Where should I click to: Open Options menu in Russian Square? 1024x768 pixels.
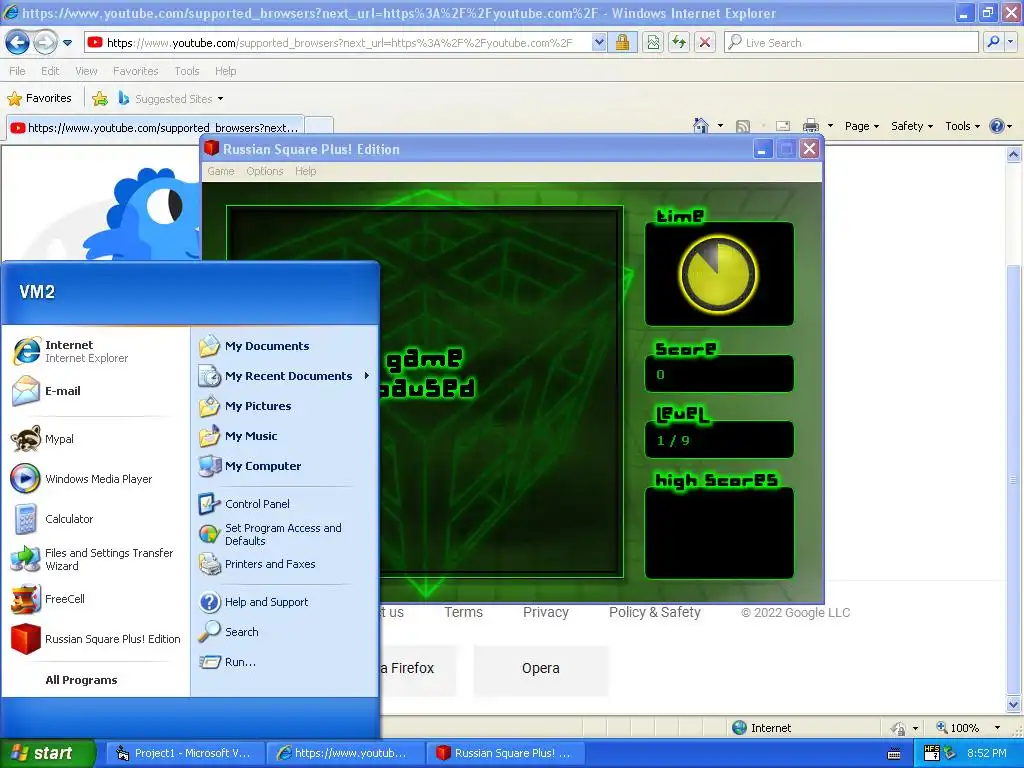click(x=264, y=171)
